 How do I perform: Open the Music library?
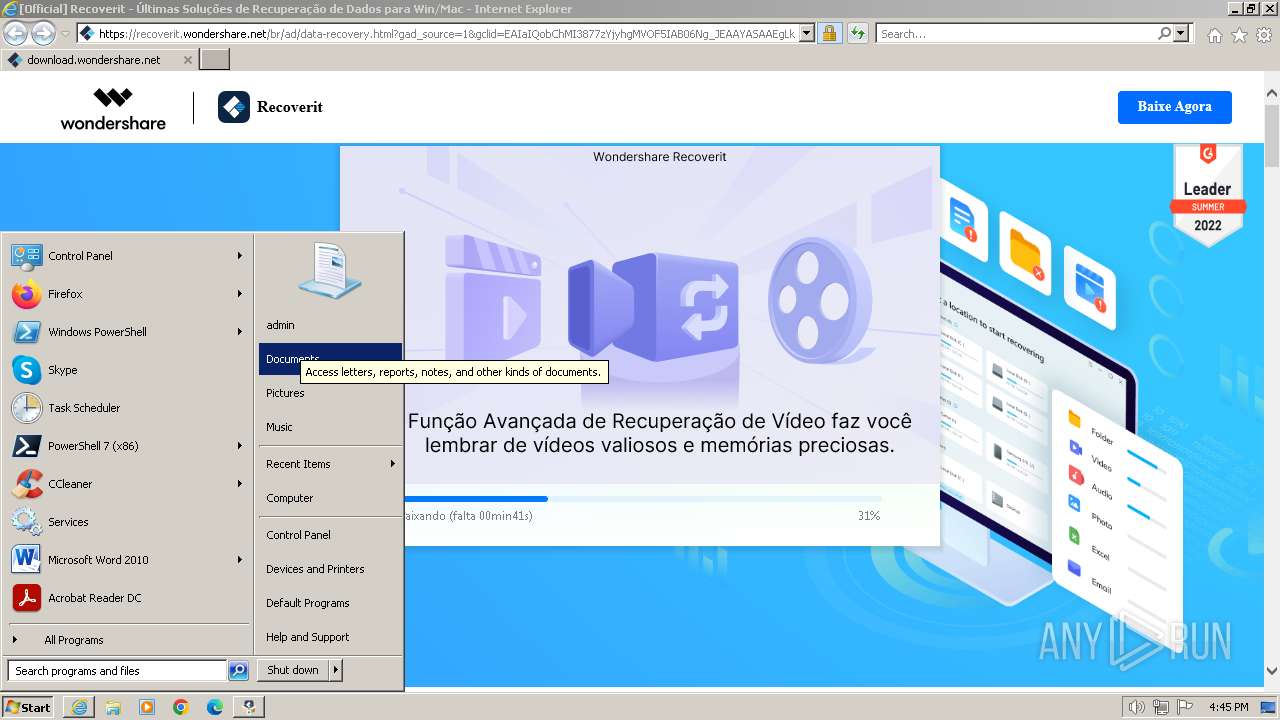pyautogui.click(x=330, y=427)
